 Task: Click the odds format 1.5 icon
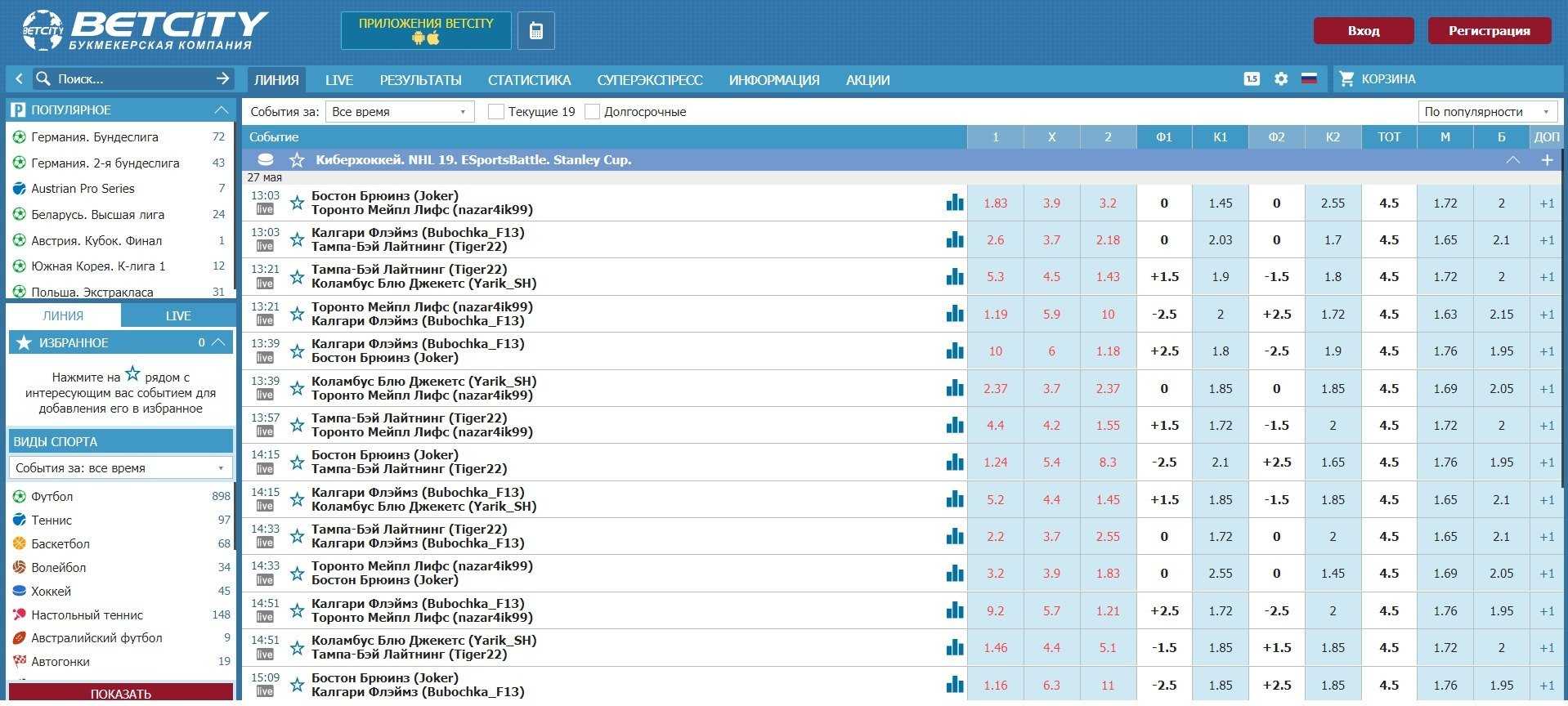click(x=1252, y=79)
